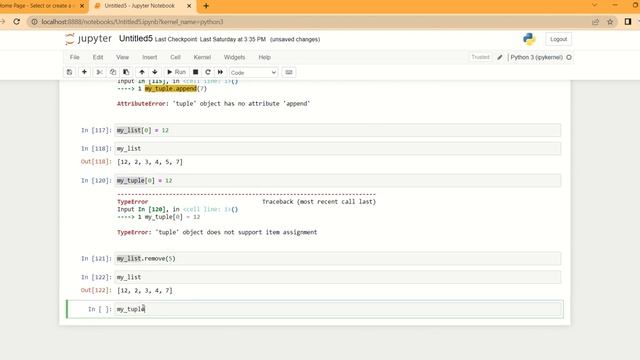This screenshot has width=640, height=360.
Task: Click the prompt label In [121]:
Action: pos(96,258)
